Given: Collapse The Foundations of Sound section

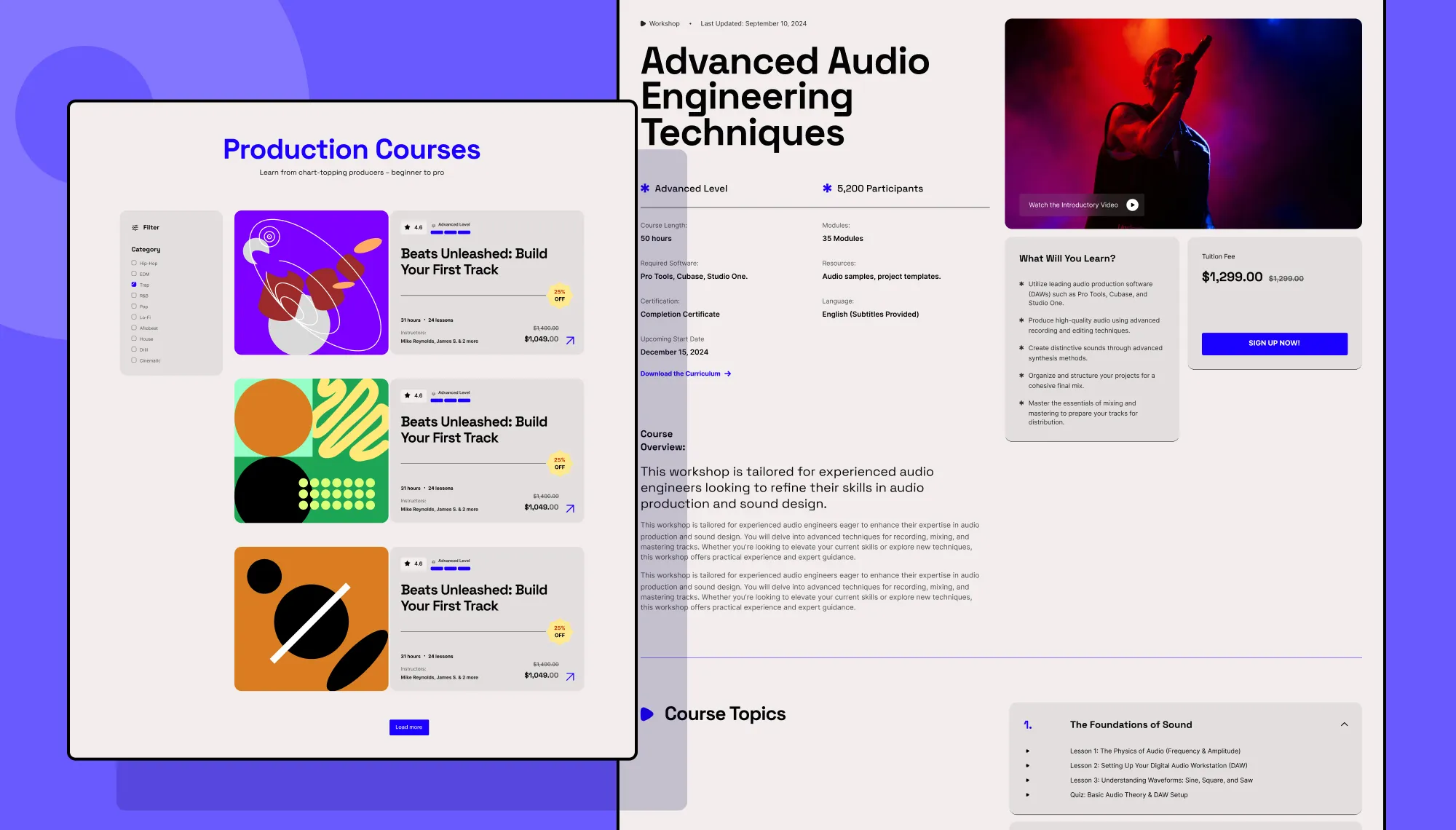Looking at the screenshot, I should (x=1344, y=724).
